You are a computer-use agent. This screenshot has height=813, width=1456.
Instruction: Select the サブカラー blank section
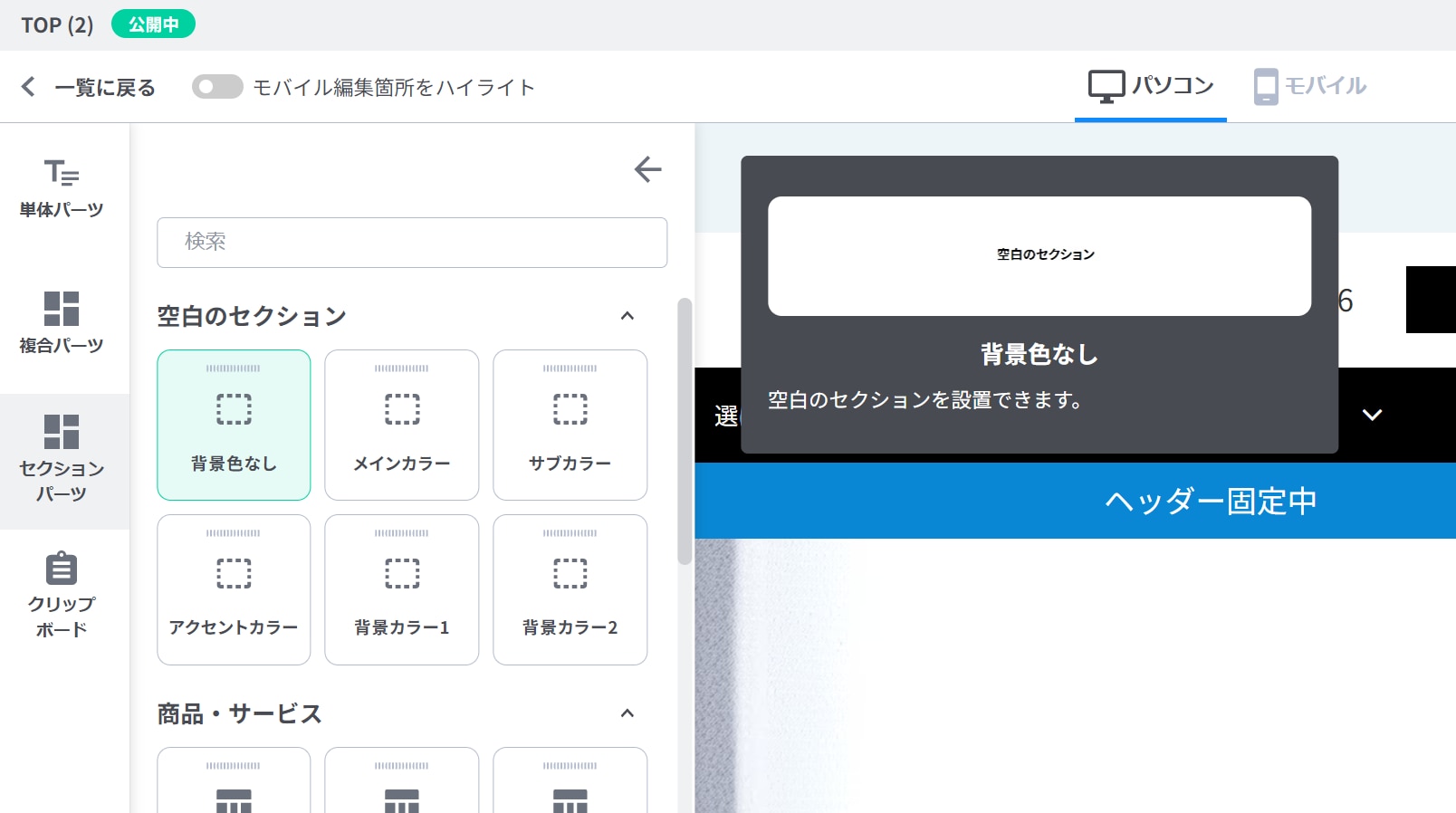click(570, 425)
